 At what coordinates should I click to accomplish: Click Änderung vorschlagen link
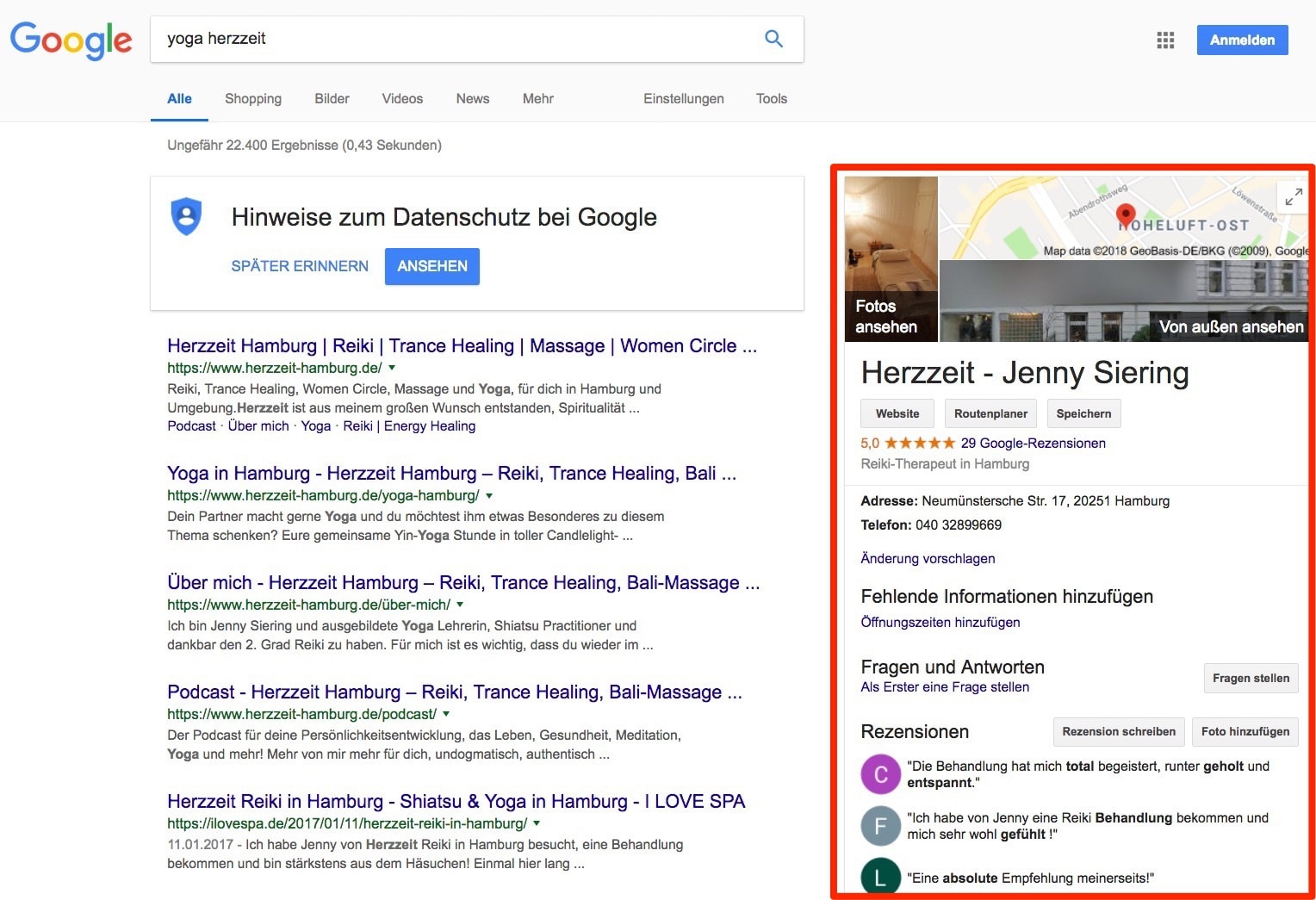tap(928, 558)
